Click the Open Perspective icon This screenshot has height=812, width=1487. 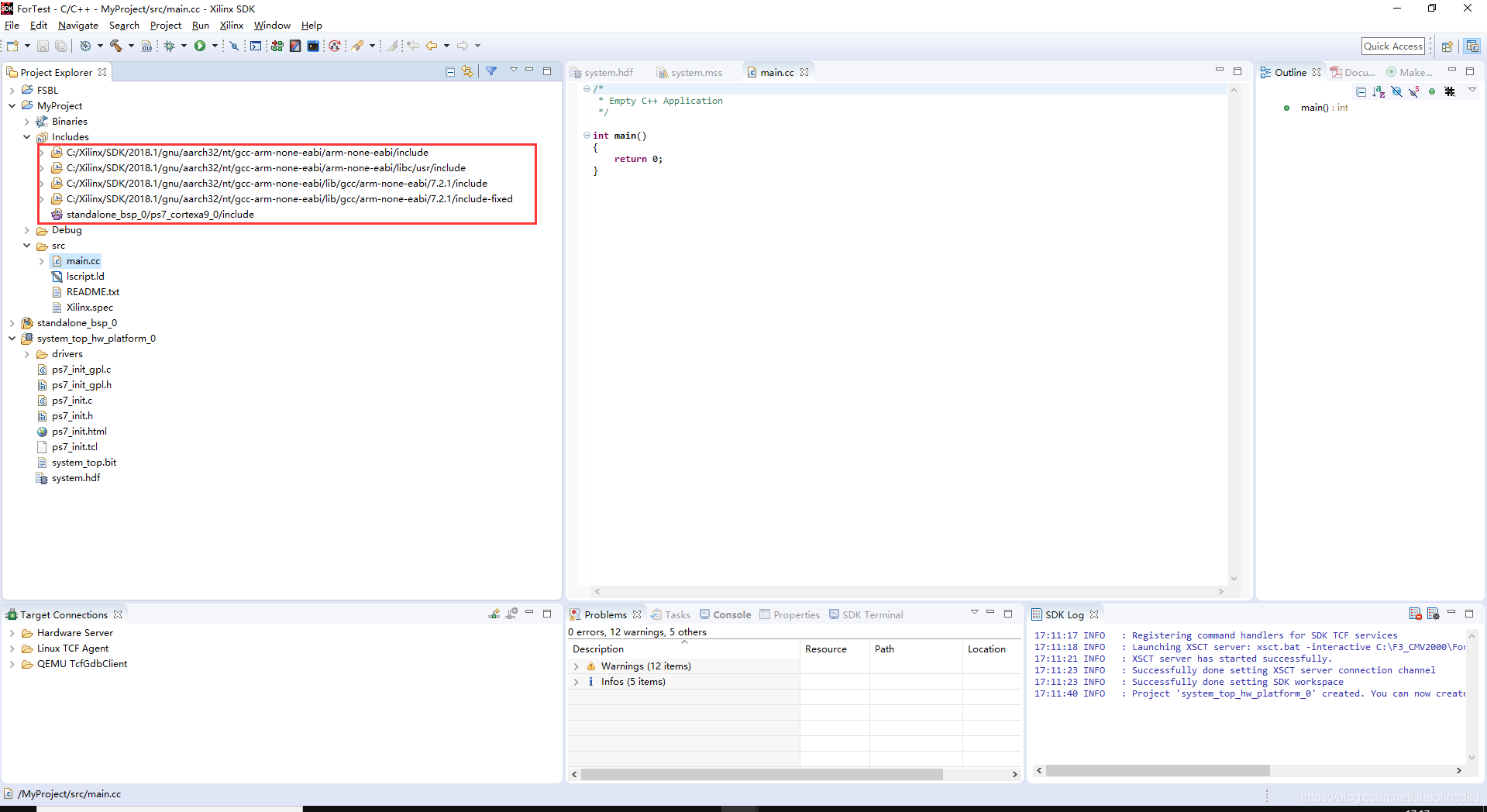[1447, 46]
